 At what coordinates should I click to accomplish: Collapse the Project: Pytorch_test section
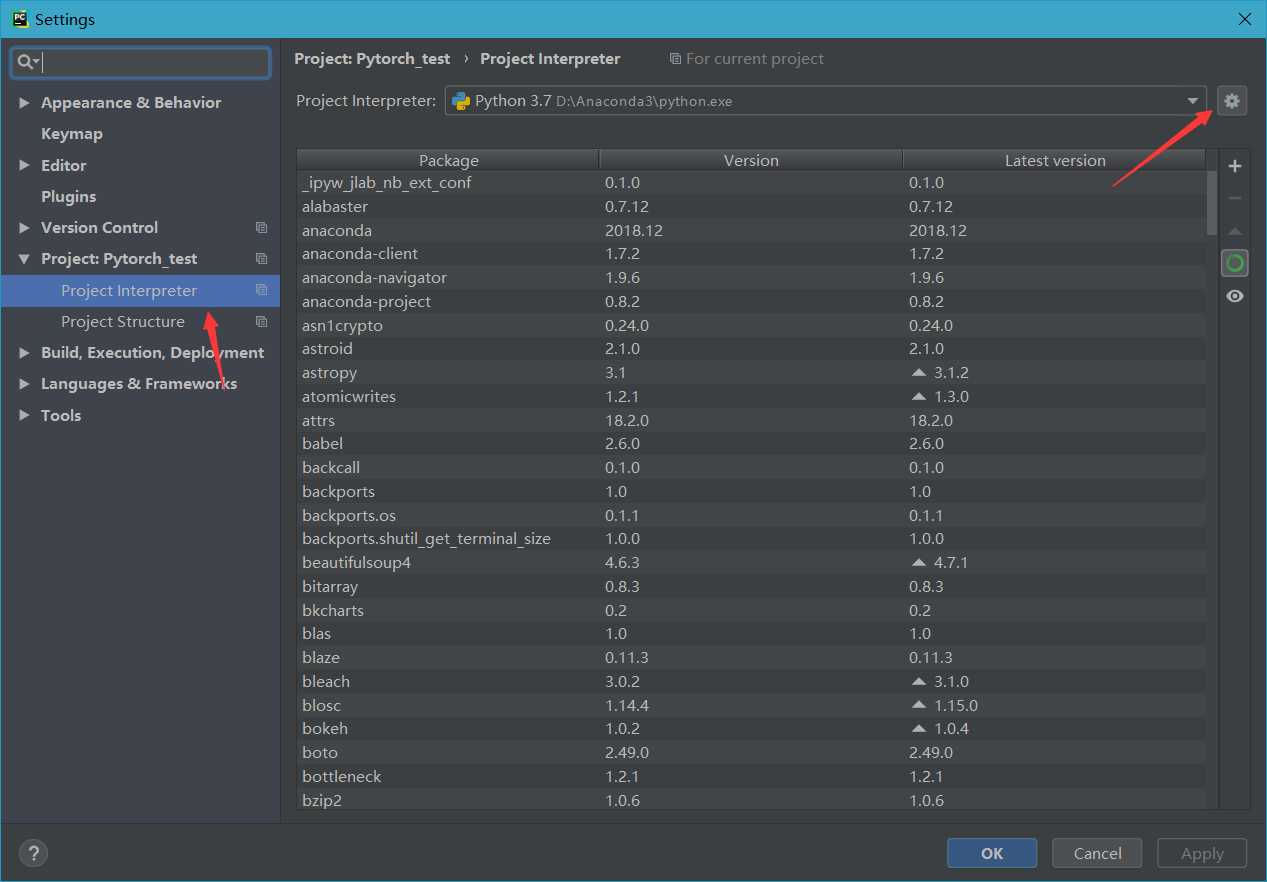coord(24,259)
